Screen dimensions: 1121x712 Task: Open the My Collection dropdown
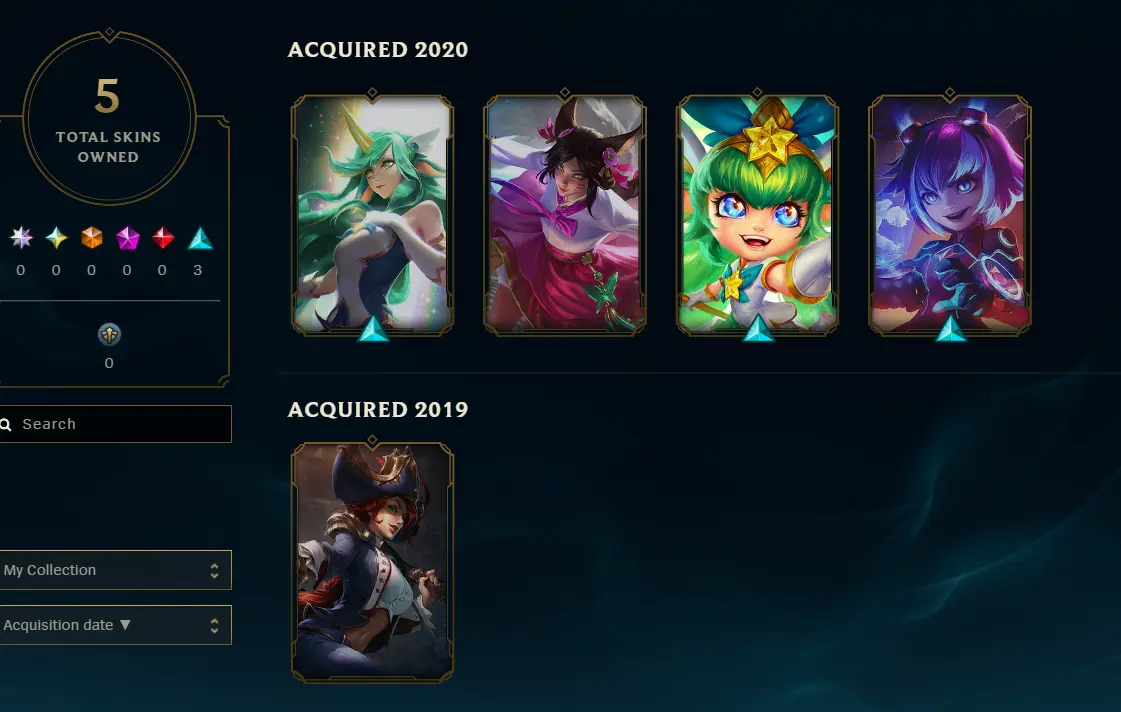tap(115, 570)
